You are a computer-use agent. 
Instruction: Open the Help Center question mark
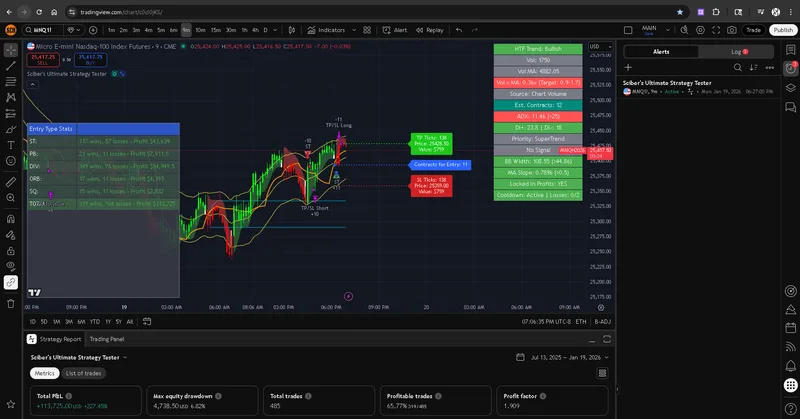click(x=790, y=408)
